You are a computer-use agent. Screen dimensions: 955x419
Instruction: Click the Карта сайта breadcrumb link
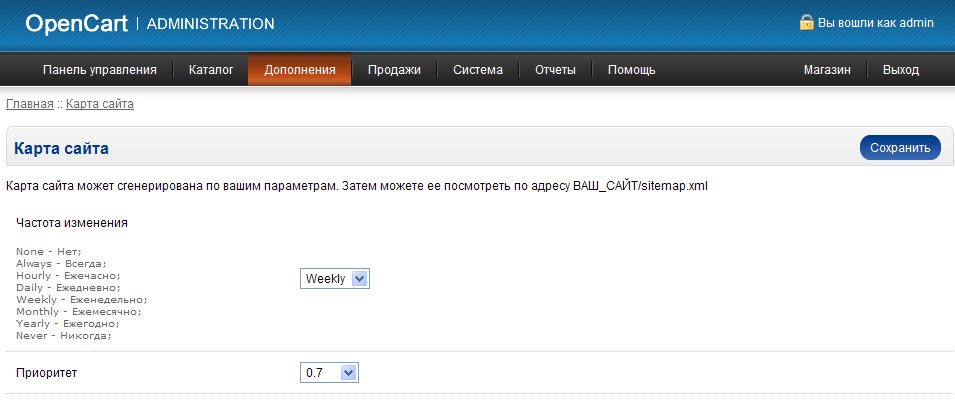tap(100, 103)
